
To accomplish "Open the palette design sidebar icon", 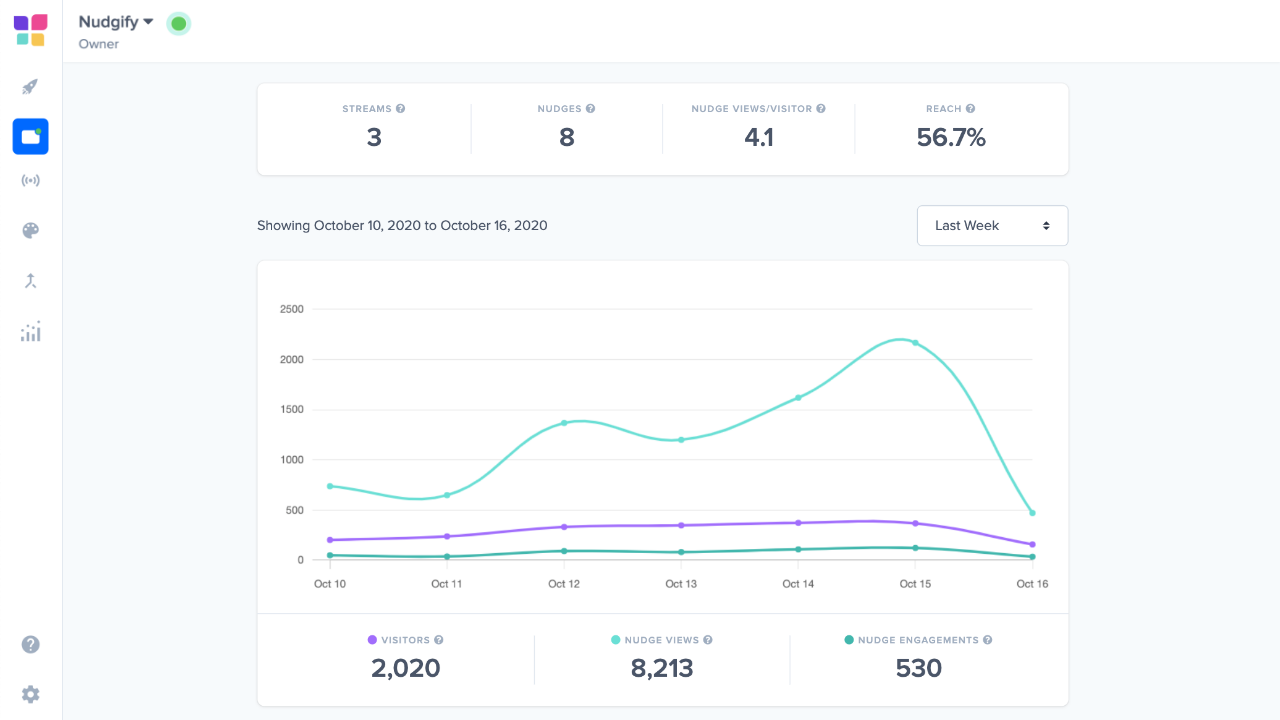I will click(x=30, y=231).
